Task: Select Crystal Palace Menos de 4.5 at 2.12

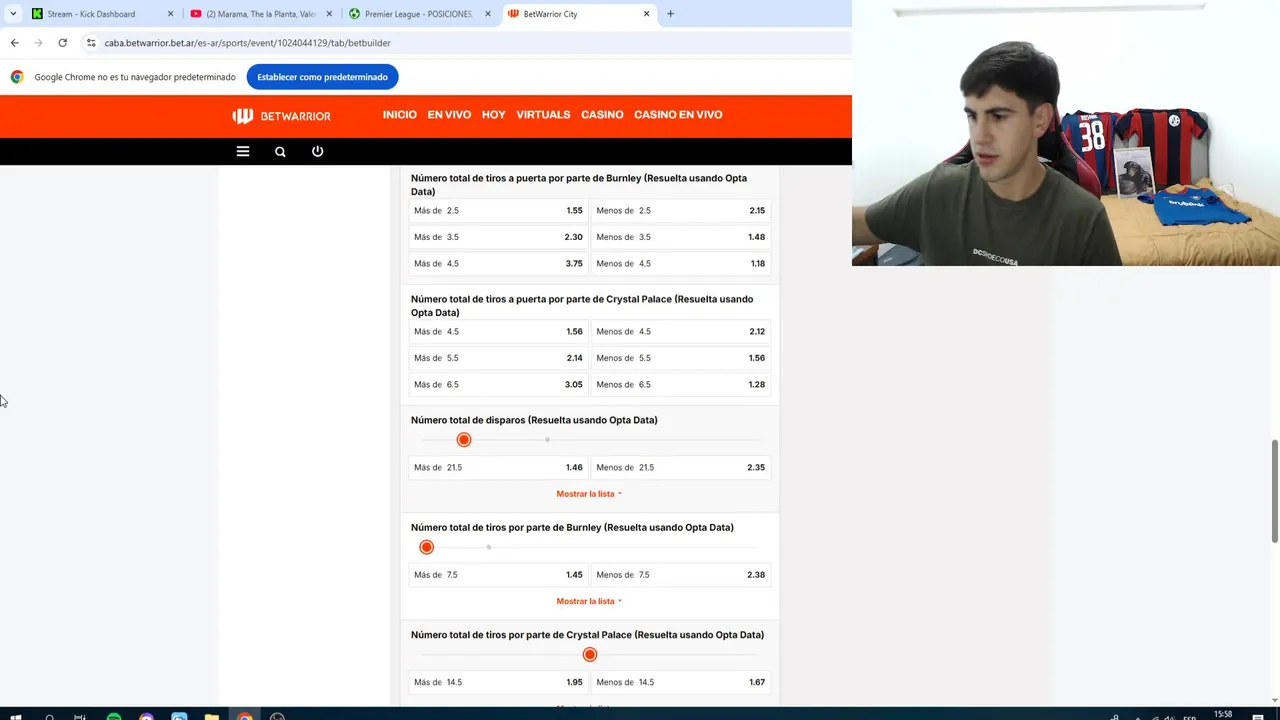Action: point(681,332)
